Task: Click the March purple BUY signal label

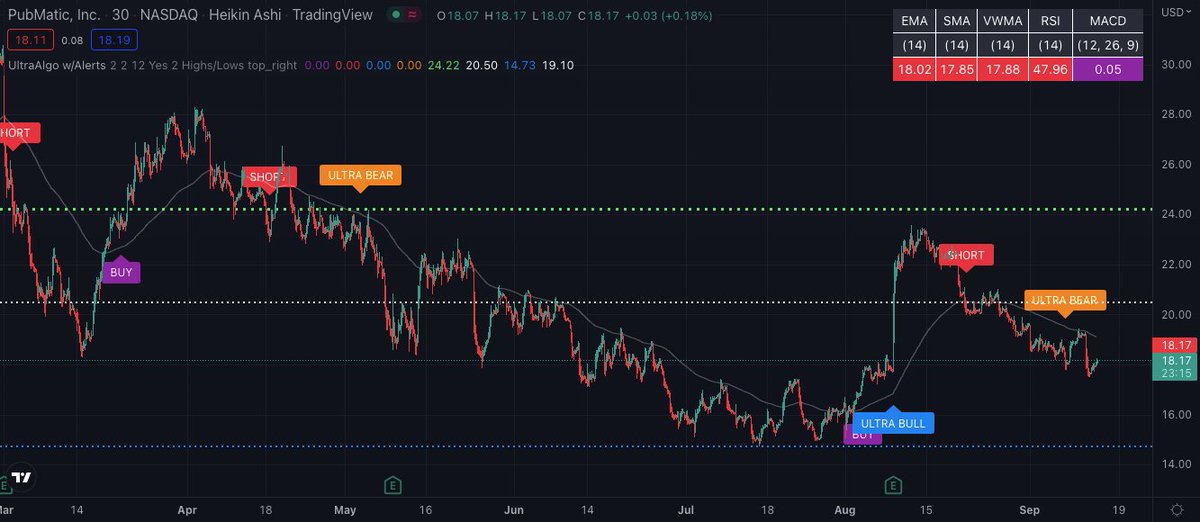Action: (x=121, y=271)
